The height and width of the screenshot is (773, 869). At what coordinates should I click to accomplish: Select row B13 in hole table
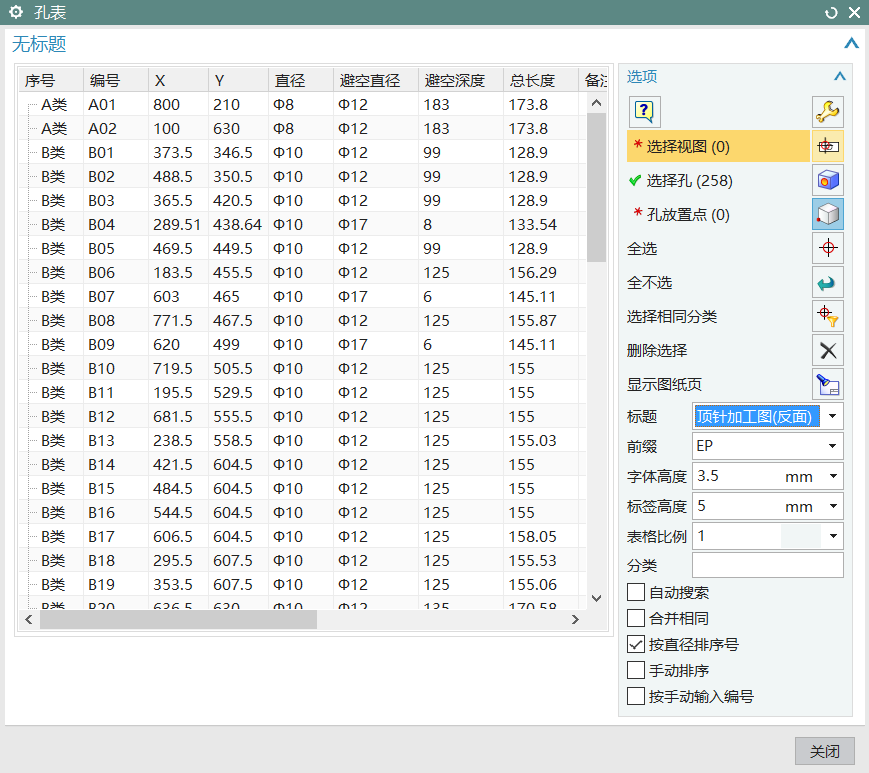(x=302, y=441)
